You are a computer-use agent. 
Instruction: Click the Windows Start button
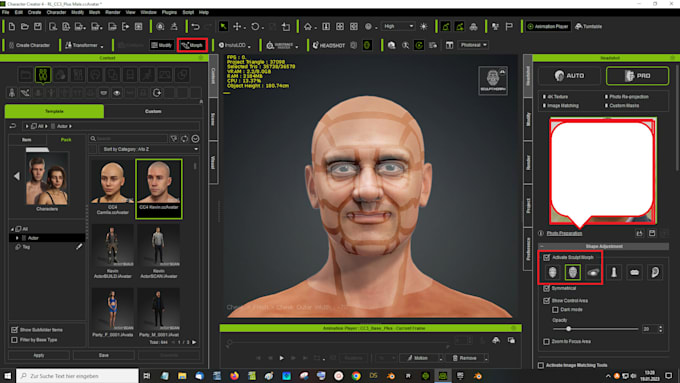(x=7, y=376)
